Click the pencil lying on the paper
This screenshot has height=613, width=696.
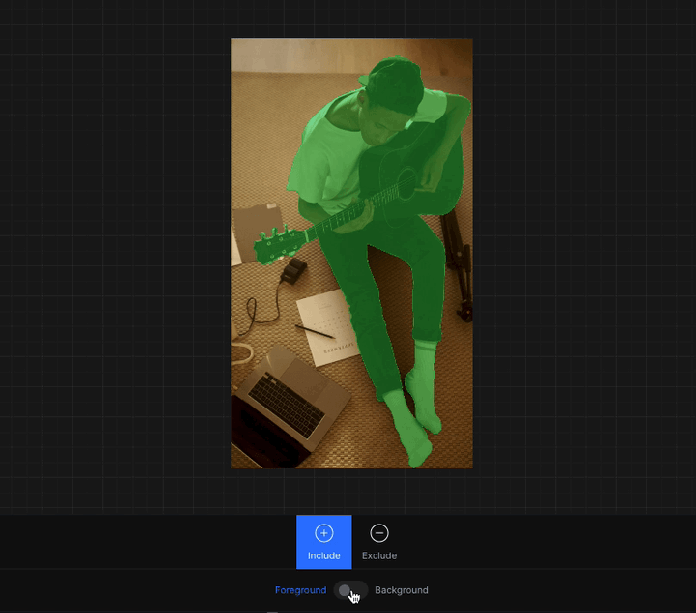click(x=315, y=330)
